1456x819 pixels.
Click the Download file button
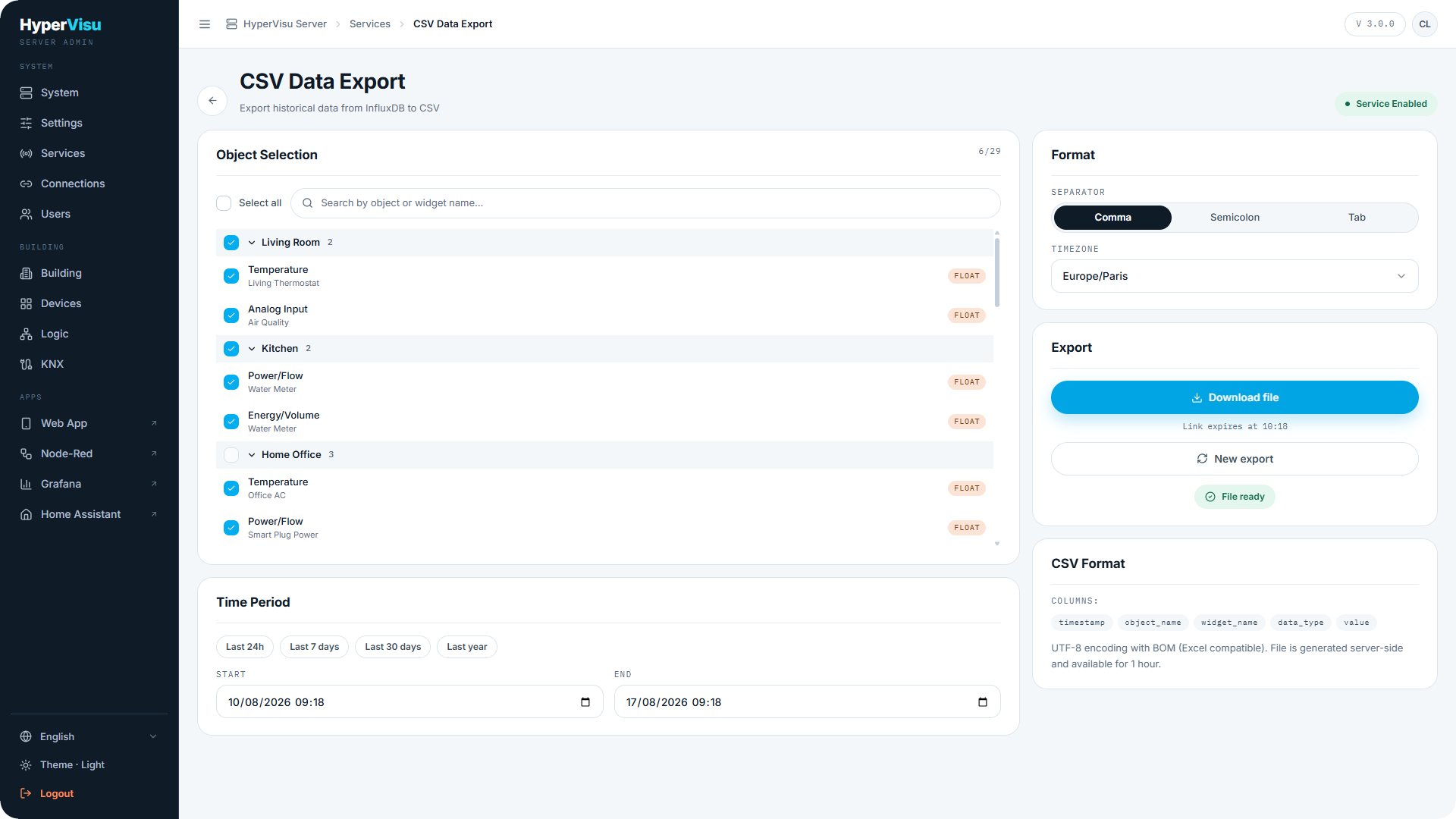click(1235, 397)
